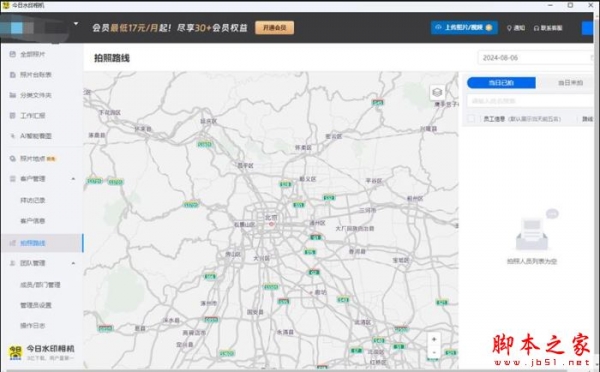Screen dimensions: 600x372
Task: Click the 拍照人员列表为空 empty-list message
Action: [532, 261]
